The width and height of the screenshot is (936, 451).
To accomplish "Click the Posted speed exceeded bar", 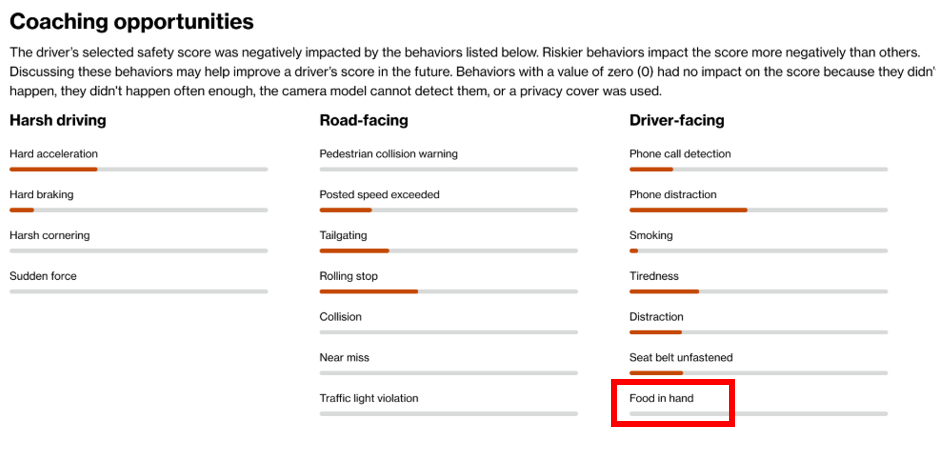I will point(448,210).
